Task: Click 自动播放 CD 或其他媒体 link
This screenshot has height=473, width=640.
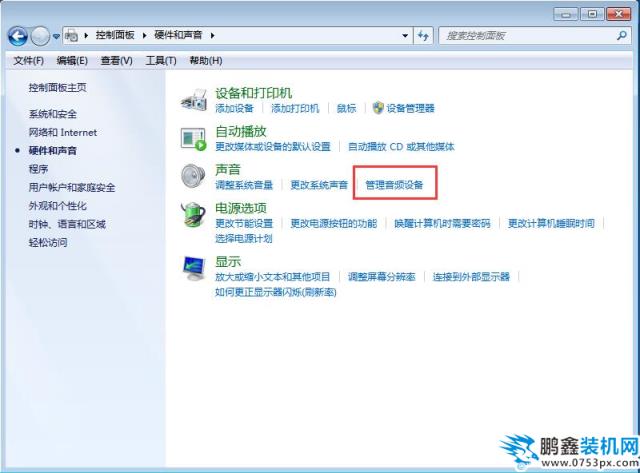Action: click(401, 147)
